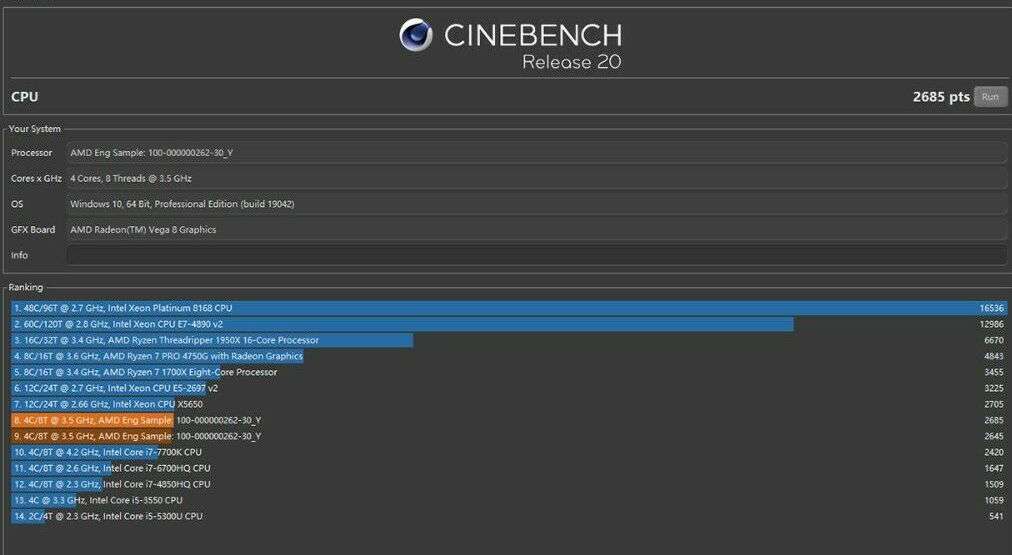Screen dimensions: 1012x555
Task: Select the Core i5-3550 ranking entry
Action: pyautogui.click(x=509, y=500)
